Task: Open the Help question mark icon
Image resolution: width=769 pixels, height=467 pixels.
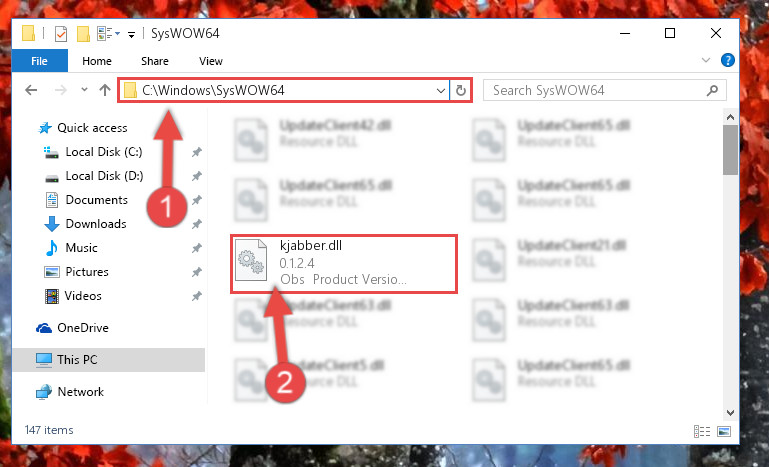Action: pos(728,60)
